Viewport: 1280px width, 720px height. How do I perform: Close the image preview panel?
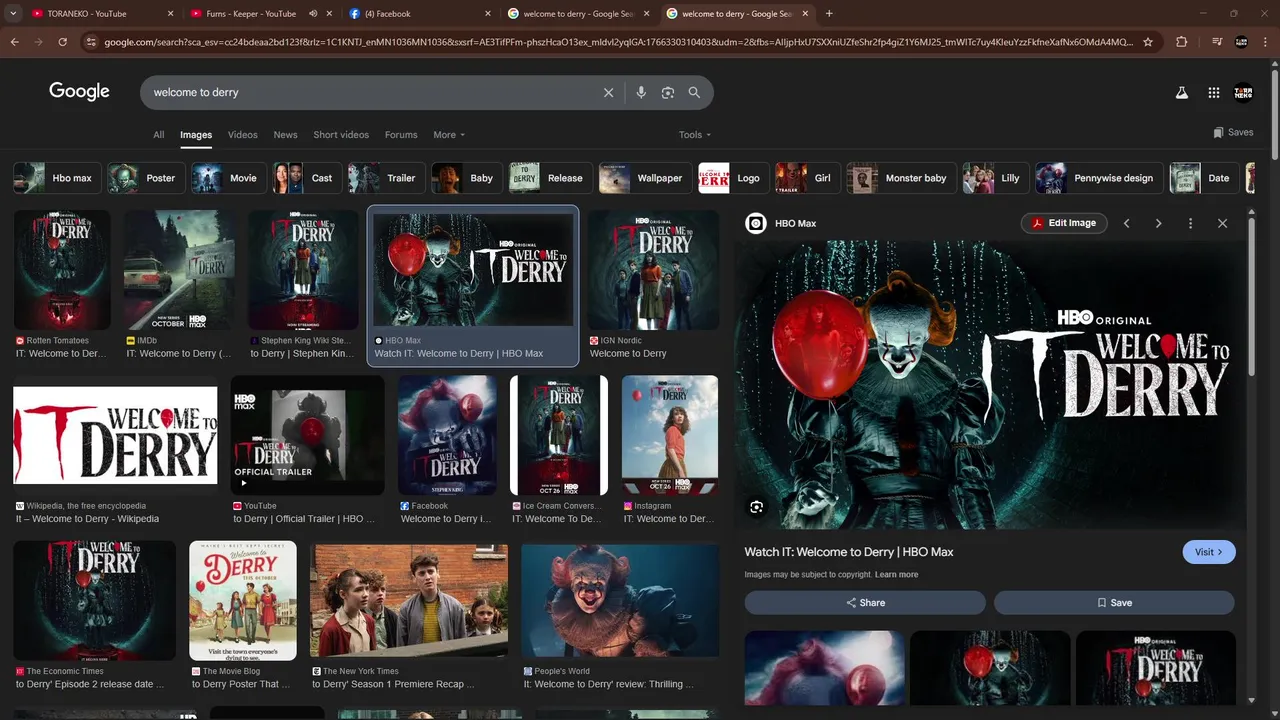(x=1222, y=223)
